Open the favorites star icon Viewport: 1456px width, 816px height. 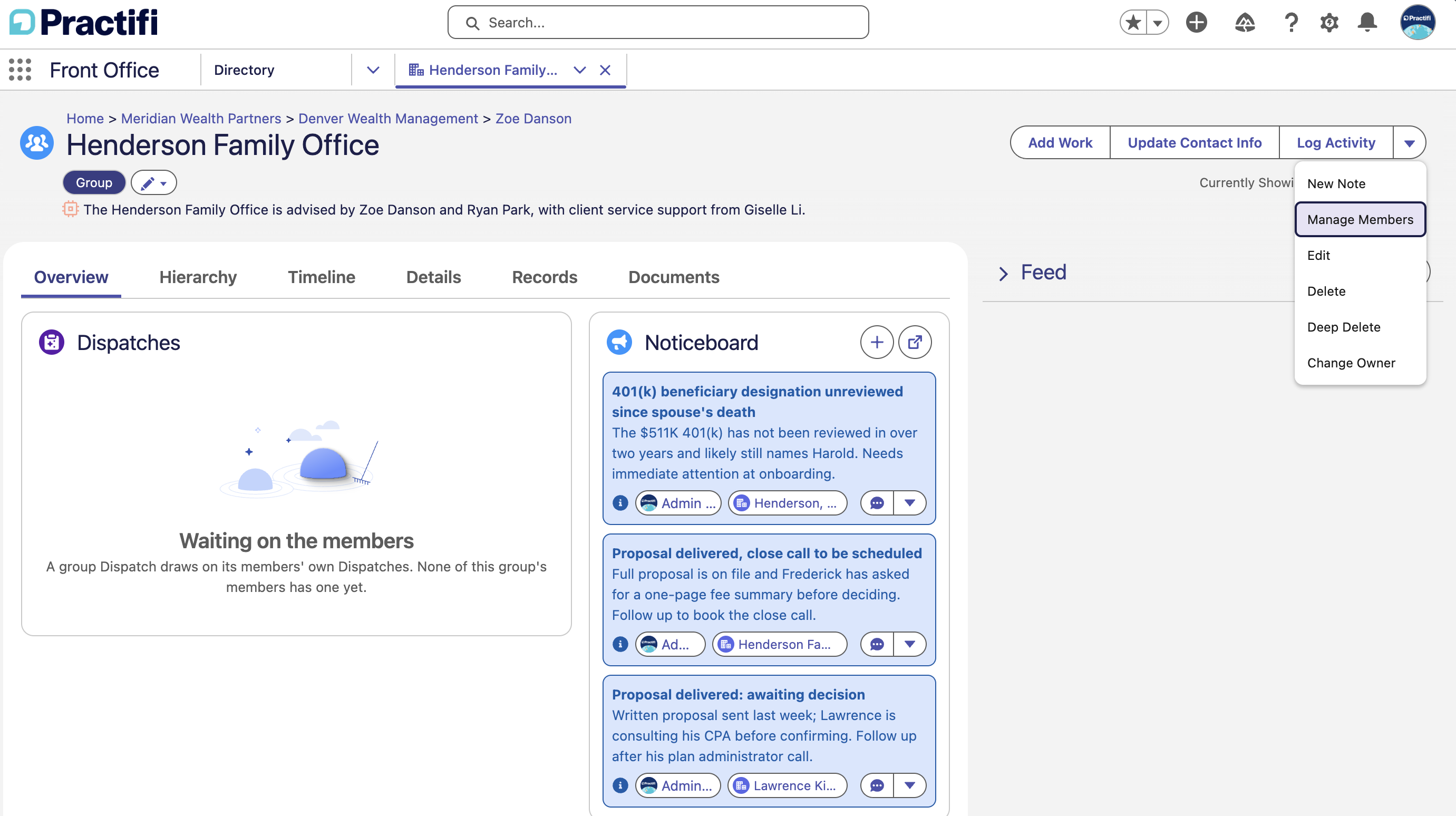[1133, 23]
